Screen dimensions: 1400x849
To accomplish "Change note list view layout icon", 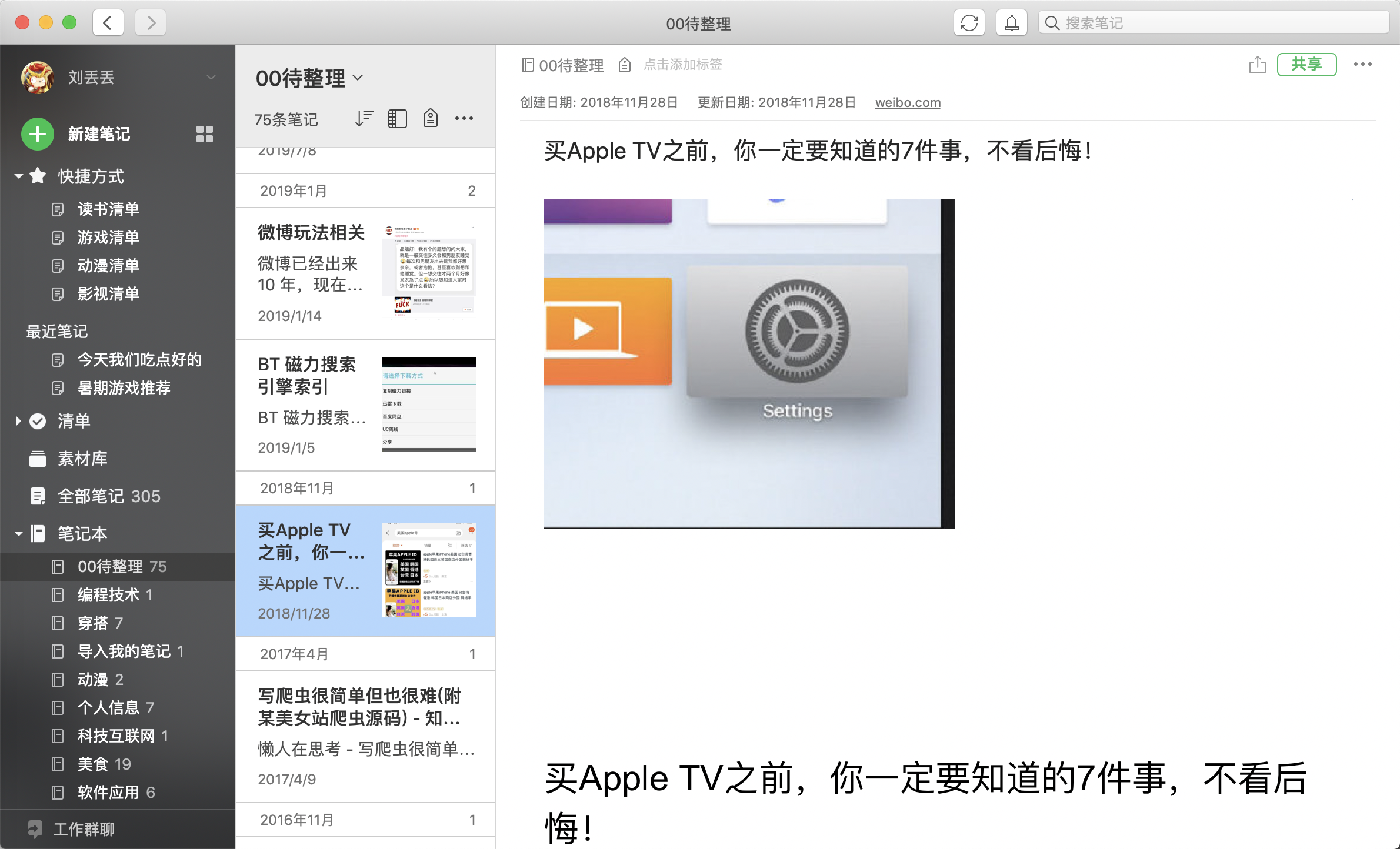I will [397, 119].
